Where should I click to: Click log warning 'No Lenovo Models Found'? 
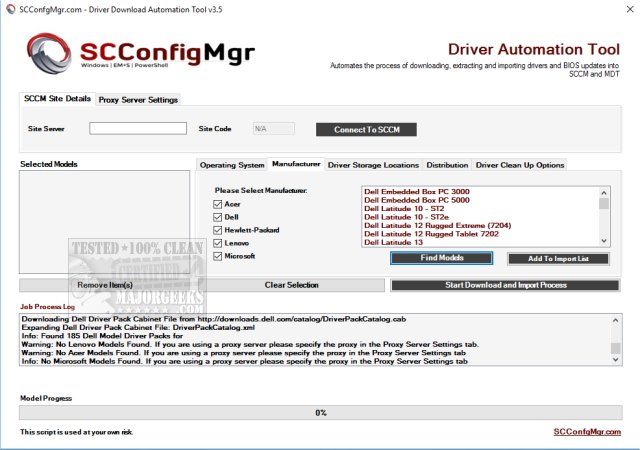(250, 344)
